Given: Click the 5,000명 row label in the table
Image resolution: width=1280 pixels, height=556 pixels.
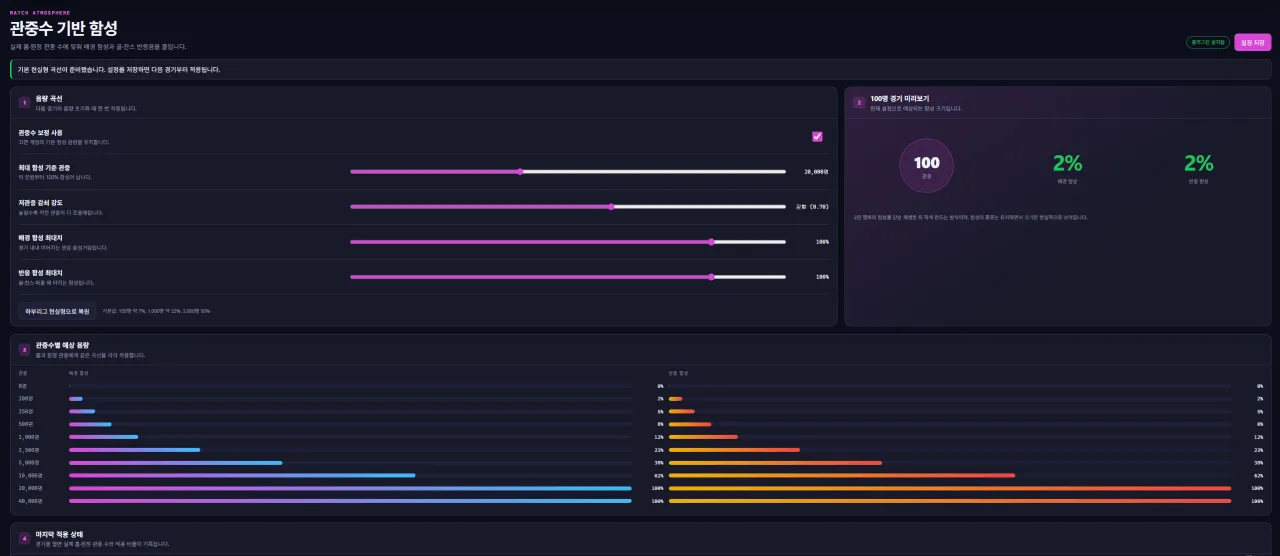Looking at the screenshot, I should pos(28,463).
